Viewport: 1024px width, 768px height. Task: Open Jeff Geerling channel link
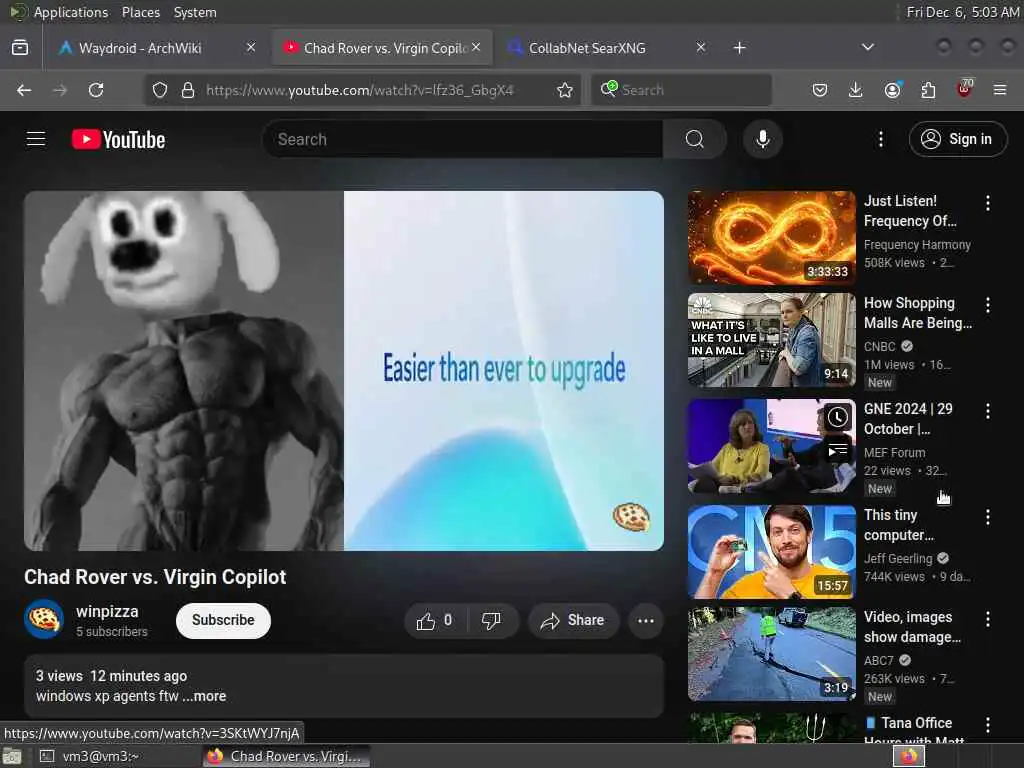click(x=898, y=558)
